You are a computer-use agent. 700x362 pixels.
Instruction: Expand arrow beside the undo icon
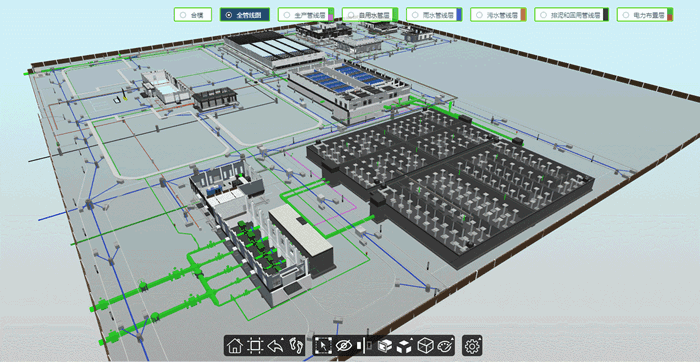(283, 340)
